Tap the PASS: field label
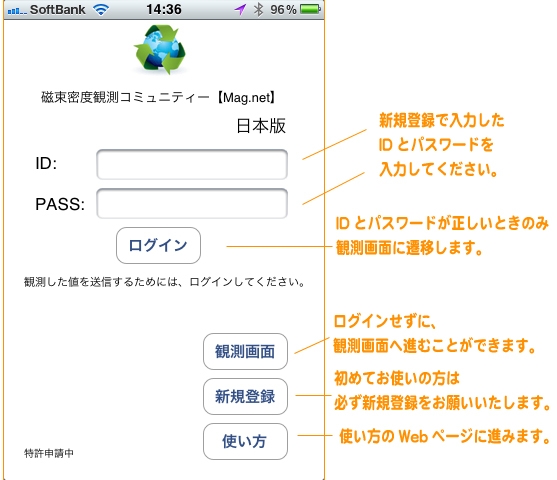 pos(60,204)
